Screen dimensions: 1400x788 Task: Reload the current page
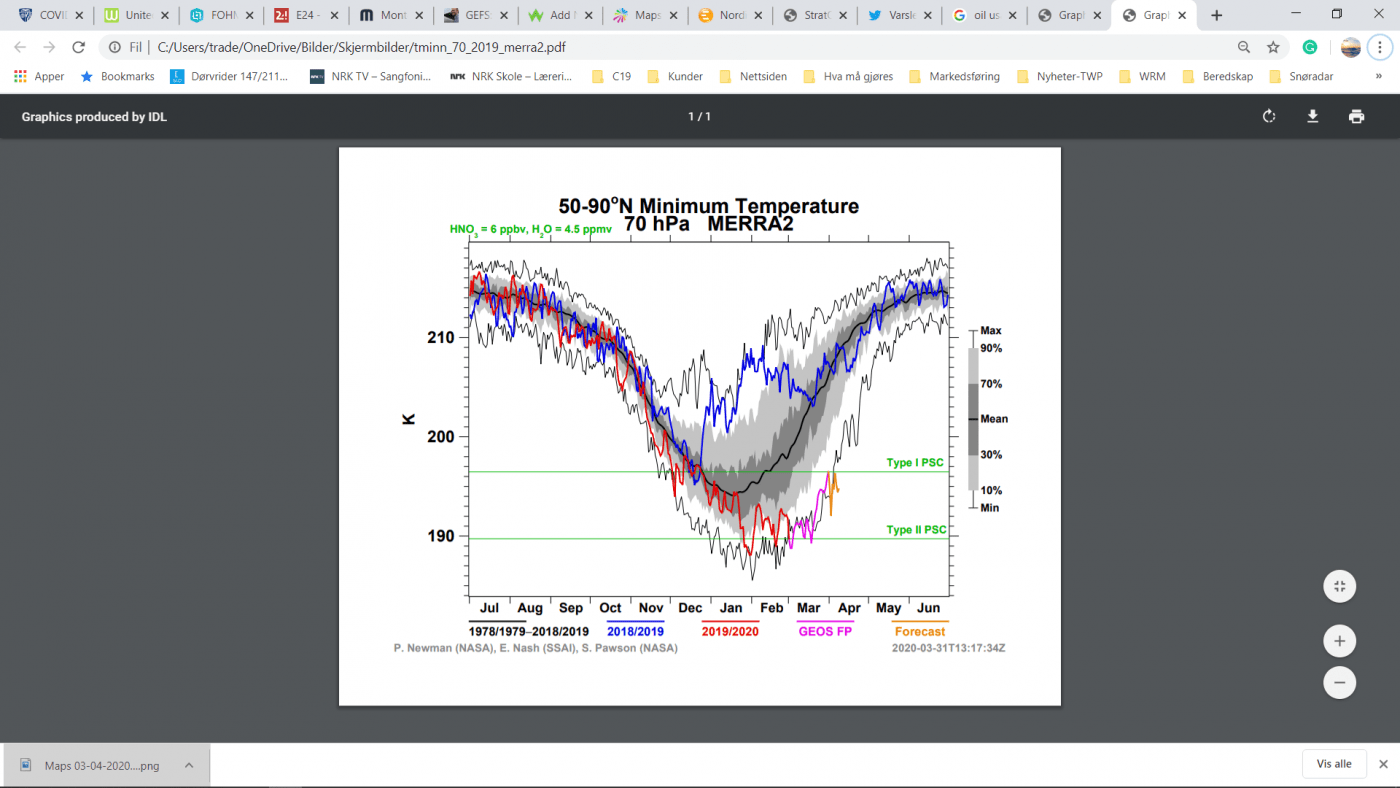pyautogui.click(x=79, y=47)
